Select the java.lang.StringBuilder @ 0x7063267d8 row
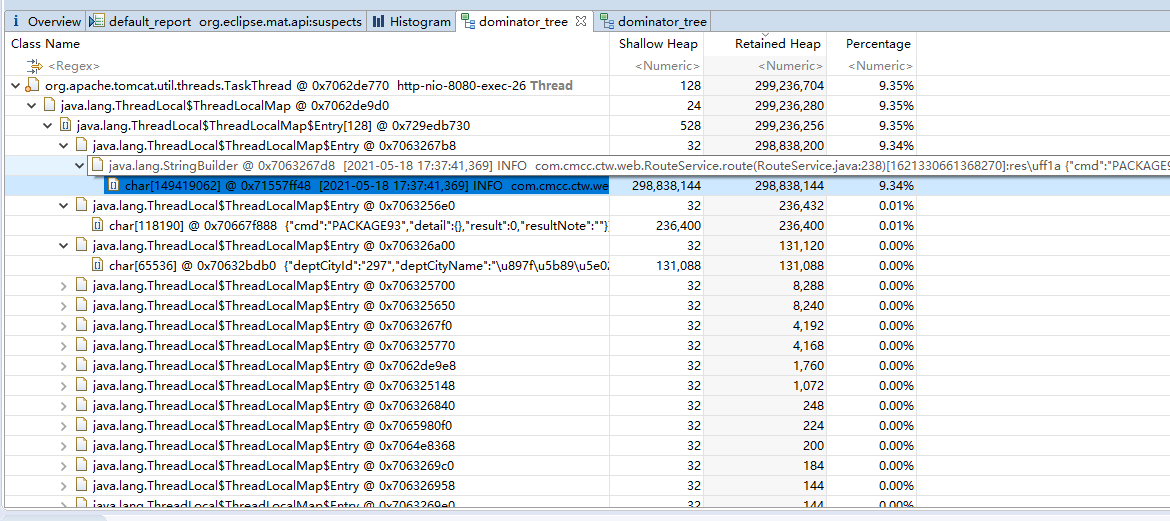 tap(628, 165)
